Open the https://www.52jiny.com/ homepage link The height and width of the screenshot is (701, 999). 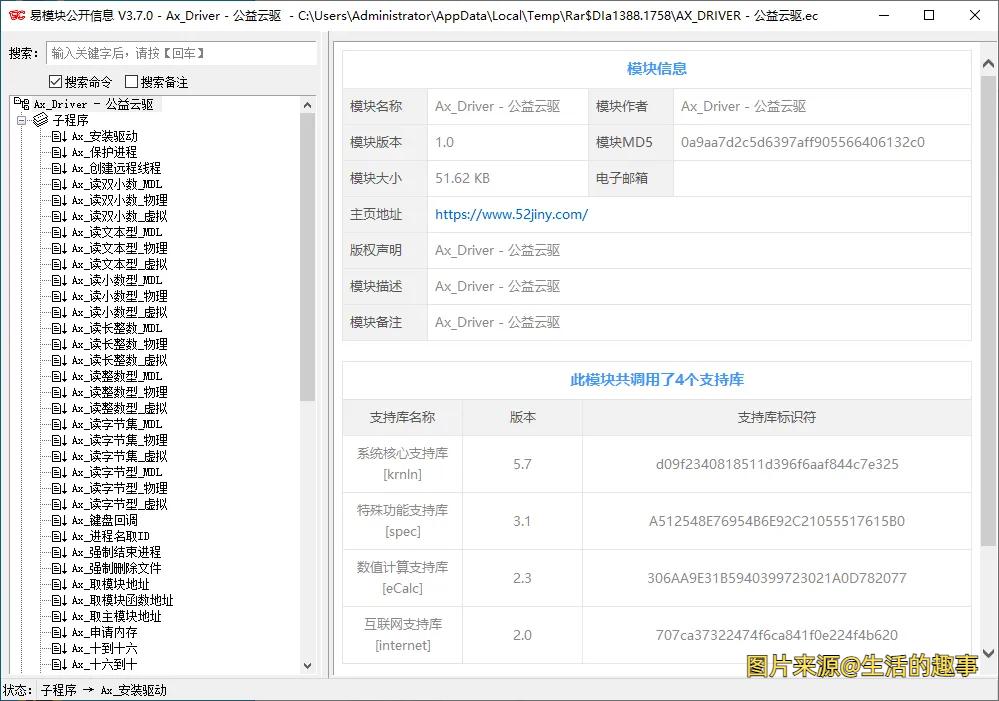pos(511,214)
